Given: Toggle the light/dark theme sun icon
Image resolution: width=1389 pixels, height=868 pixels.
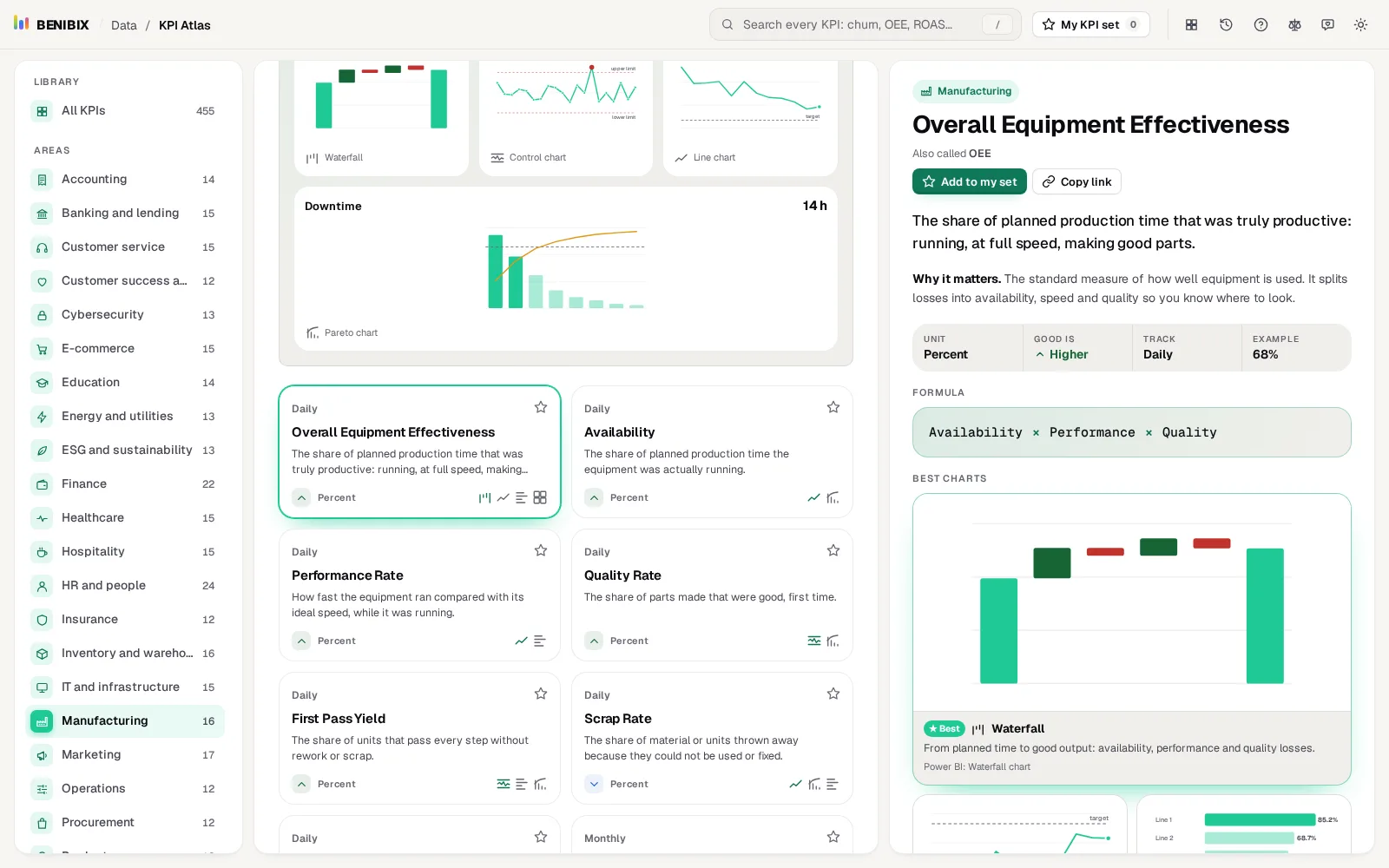Looking at the screenshot, I should (x=1360, y=25).
